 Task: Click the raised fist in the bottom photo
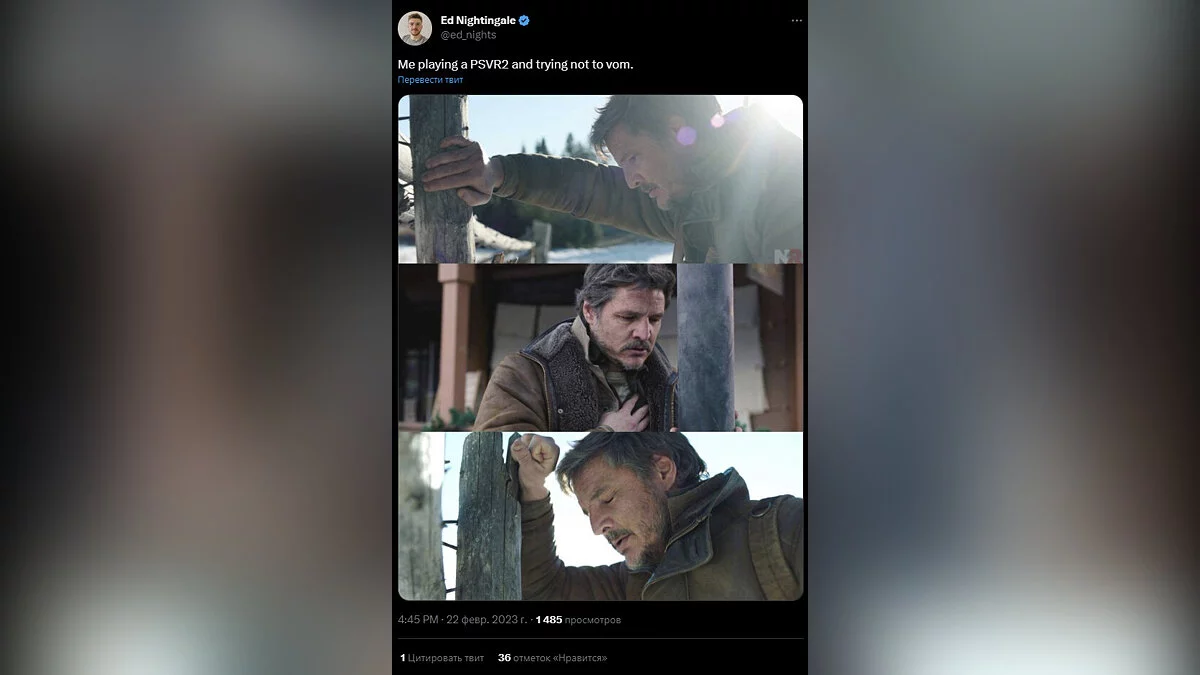pyautogui.click(x=534, y=455)
